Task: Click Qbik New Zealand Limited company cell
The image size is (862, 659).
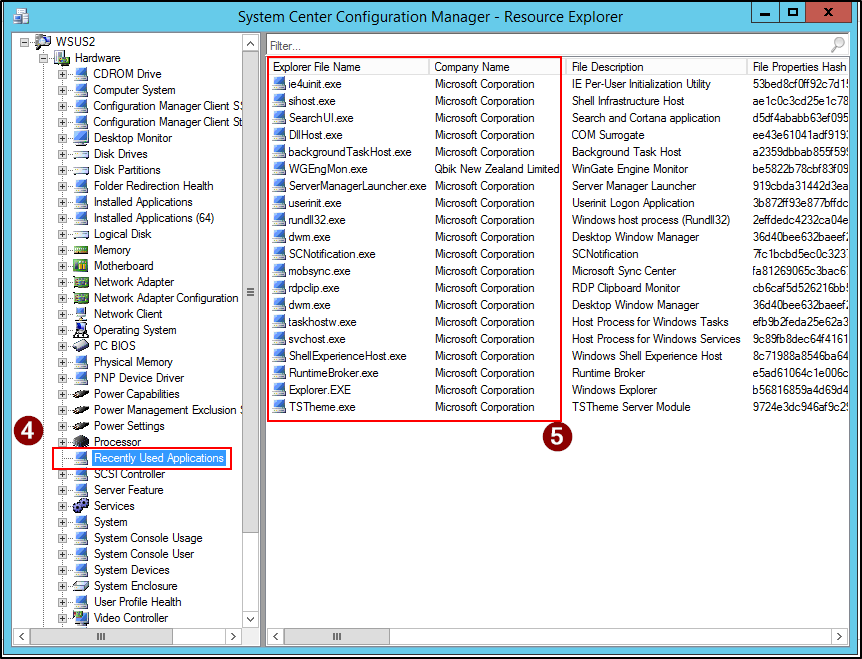Action: 496,169
